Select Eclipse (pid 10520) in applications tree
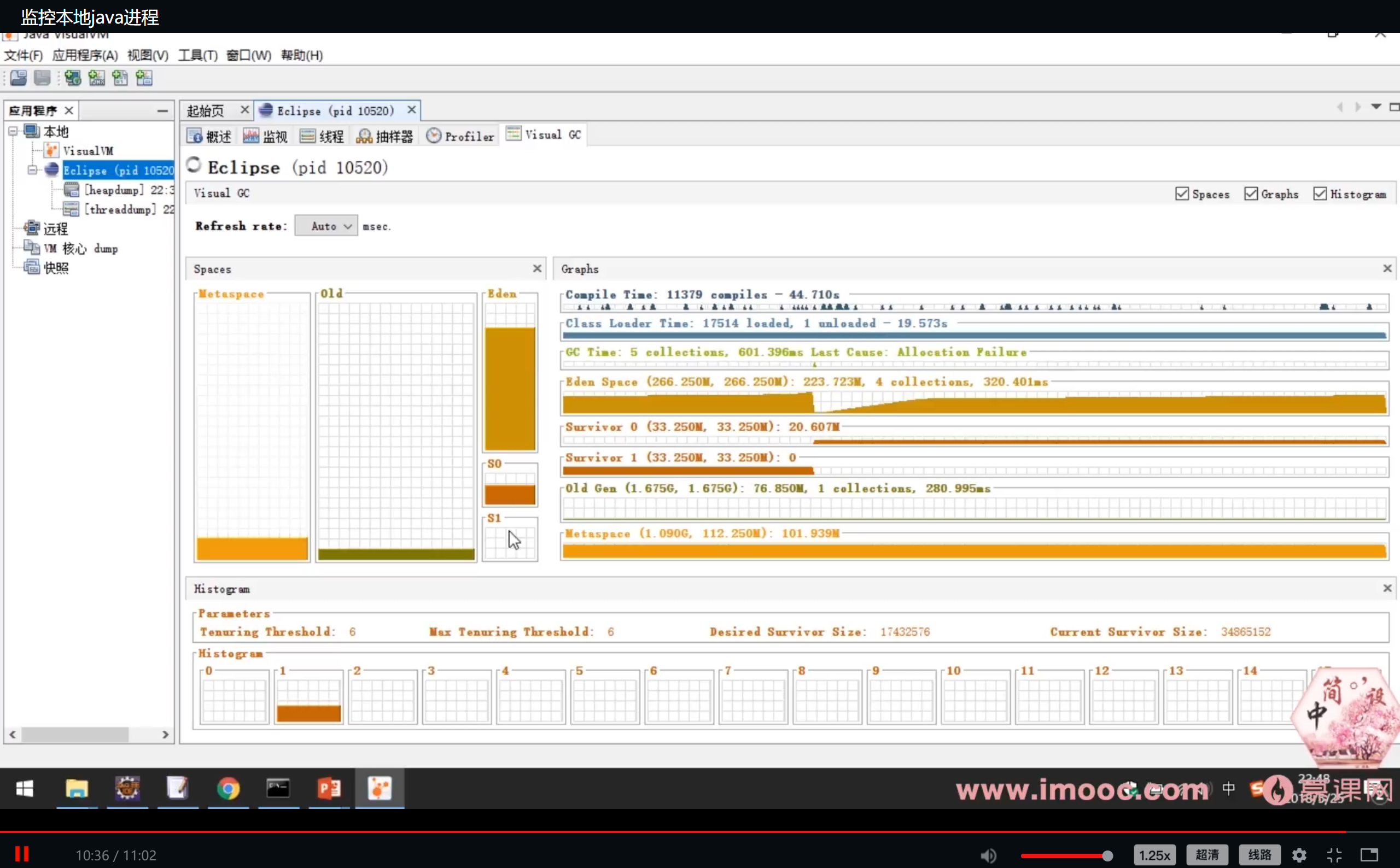This screenshot has height=868, width=1400. coord(118,170)
